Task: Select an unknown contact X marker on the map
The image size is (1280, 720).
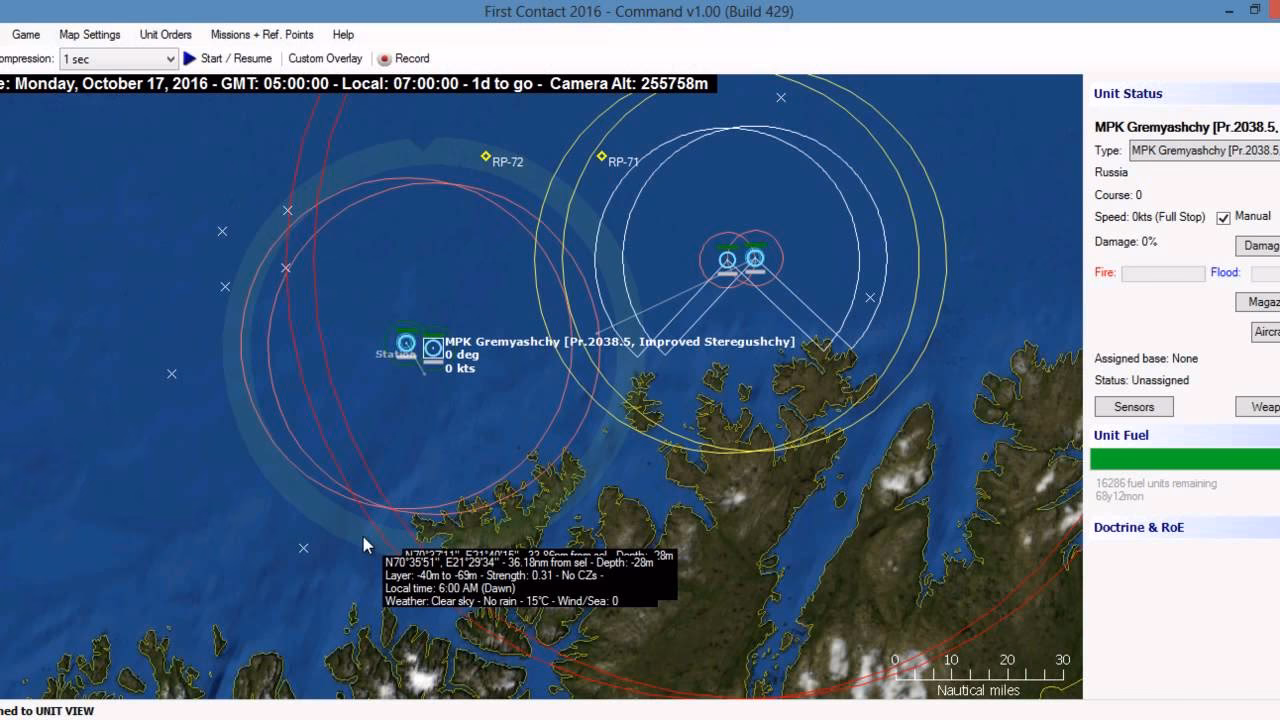Action: 222,230
